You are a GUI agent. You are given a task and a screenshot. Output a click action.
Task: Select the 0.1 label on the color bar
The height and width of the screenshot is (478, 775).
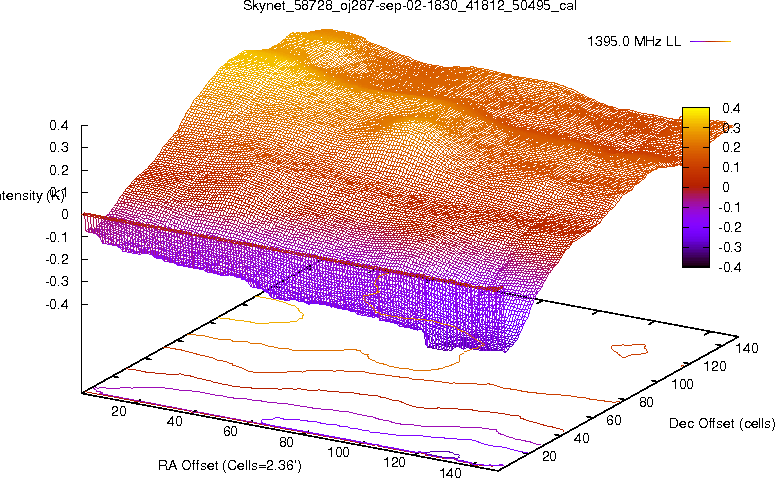pyautogui.click(x=732, y=167)
